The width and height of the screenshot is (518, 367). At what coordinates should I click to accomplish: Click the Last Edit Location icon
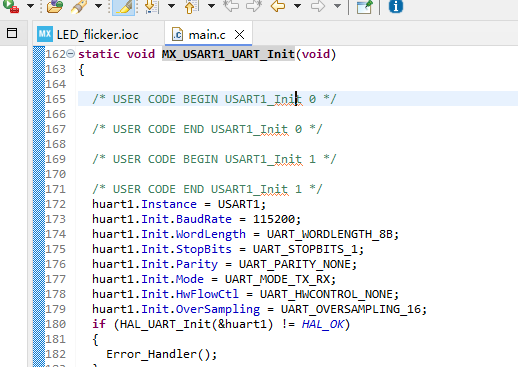click(x=231, y=6)
